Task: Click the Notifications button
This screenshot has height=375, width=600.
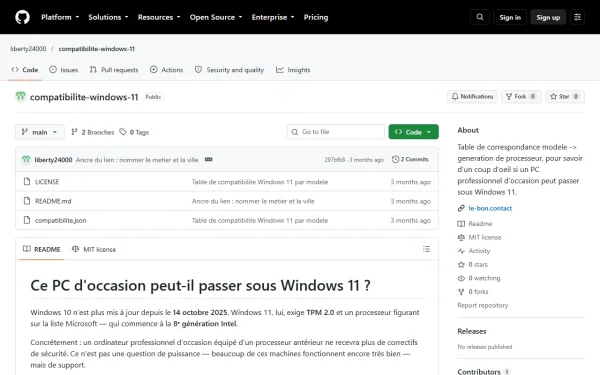Action: click(x=473, y=96)
